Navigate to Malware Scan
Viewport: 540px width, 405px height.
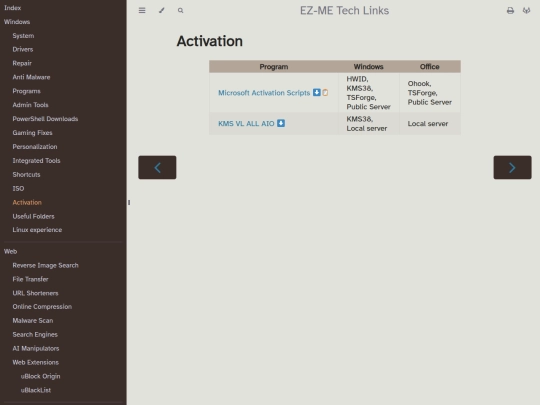click(x=33, y=321)
